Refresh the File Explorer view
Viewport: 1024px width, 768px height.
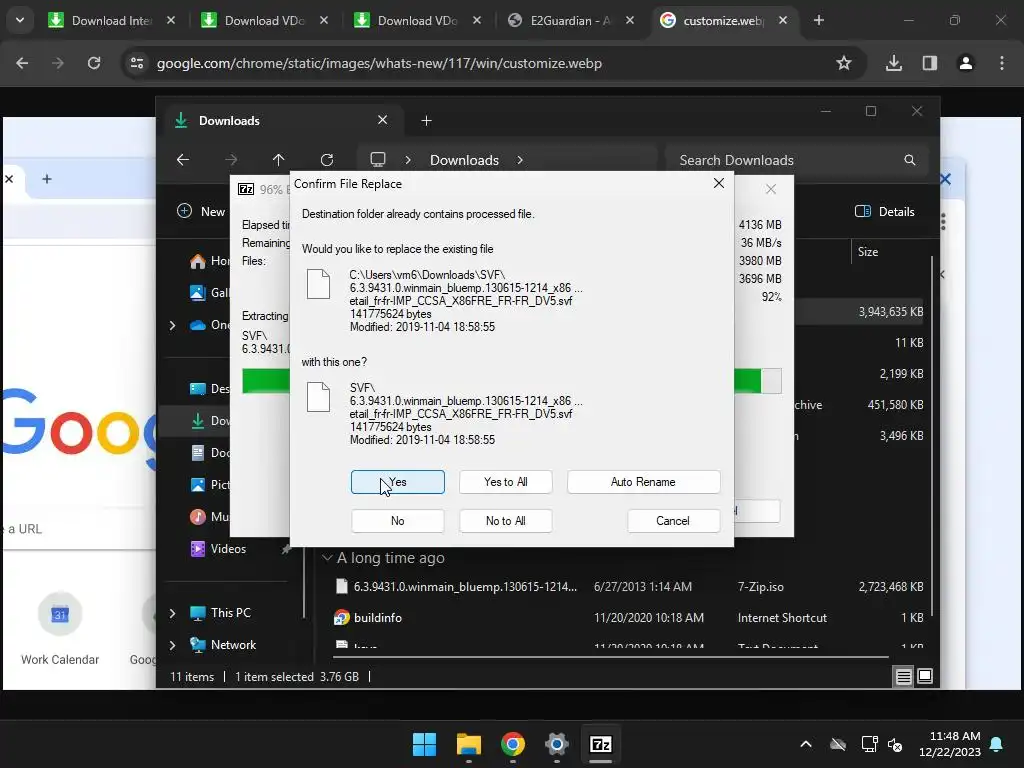pyautogui.click(x=327, y=159)
